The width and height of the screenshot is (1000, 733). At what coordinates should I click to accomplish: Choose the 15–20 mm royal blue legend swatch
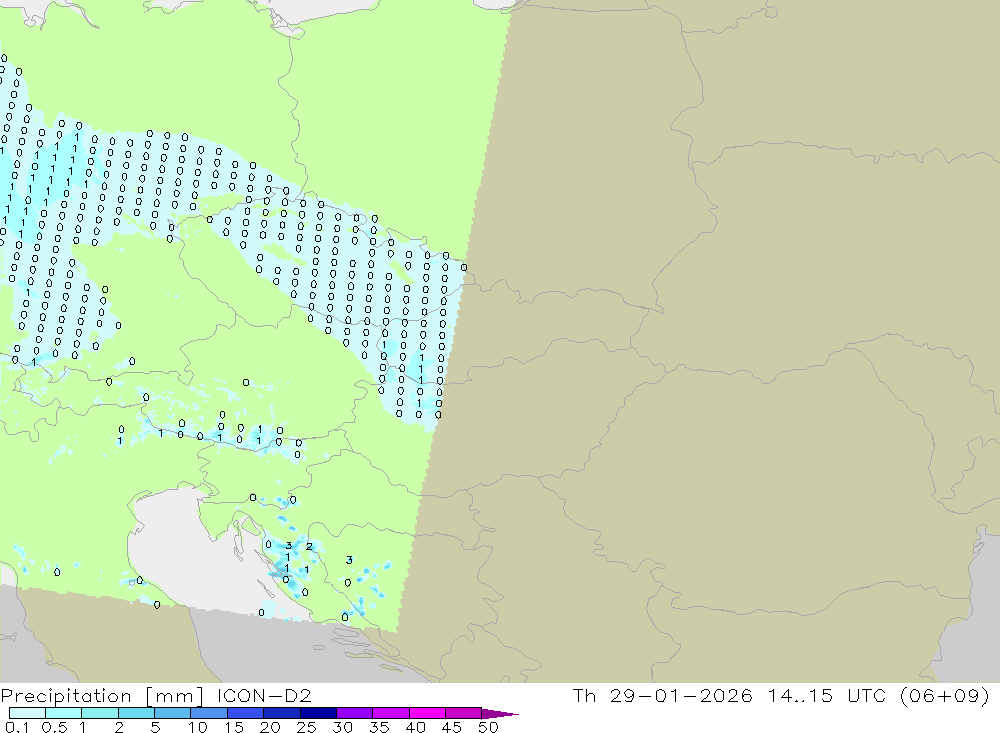pos(246,713)
